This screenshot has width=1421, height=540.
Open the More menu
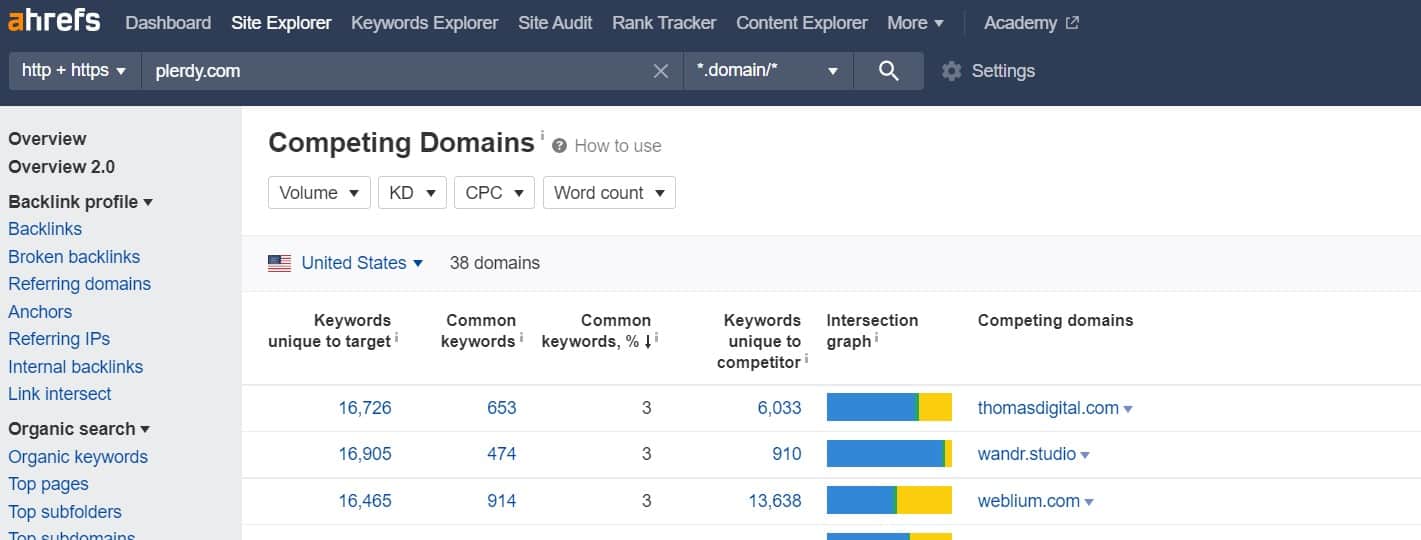[x=915, y=22]
